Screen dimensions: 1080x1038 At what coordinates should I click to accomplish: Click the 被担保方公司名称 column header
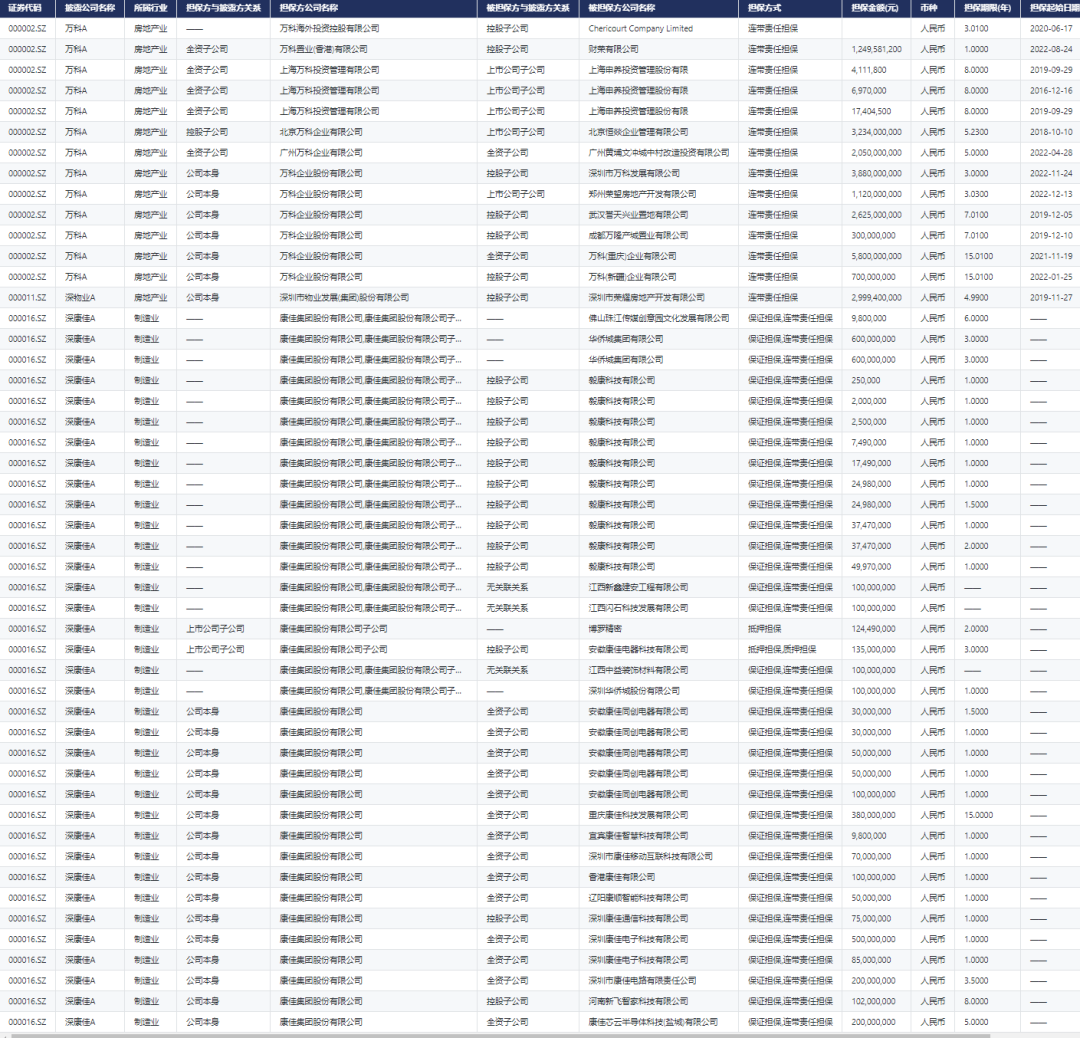(x=621, y=8)
